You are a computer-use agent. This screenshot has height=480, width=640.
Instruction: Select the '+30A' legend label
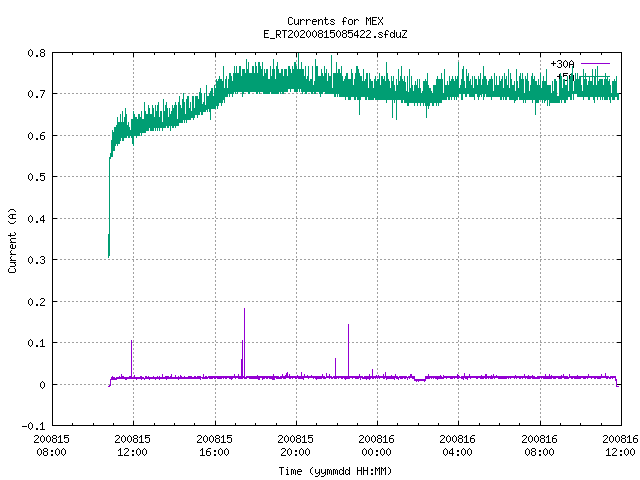[562, 64]
